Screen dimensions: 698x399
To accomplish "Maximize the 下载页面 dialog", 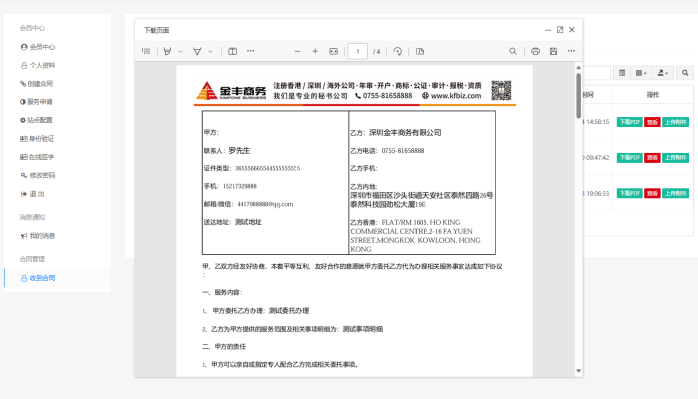I will point(560,30).
